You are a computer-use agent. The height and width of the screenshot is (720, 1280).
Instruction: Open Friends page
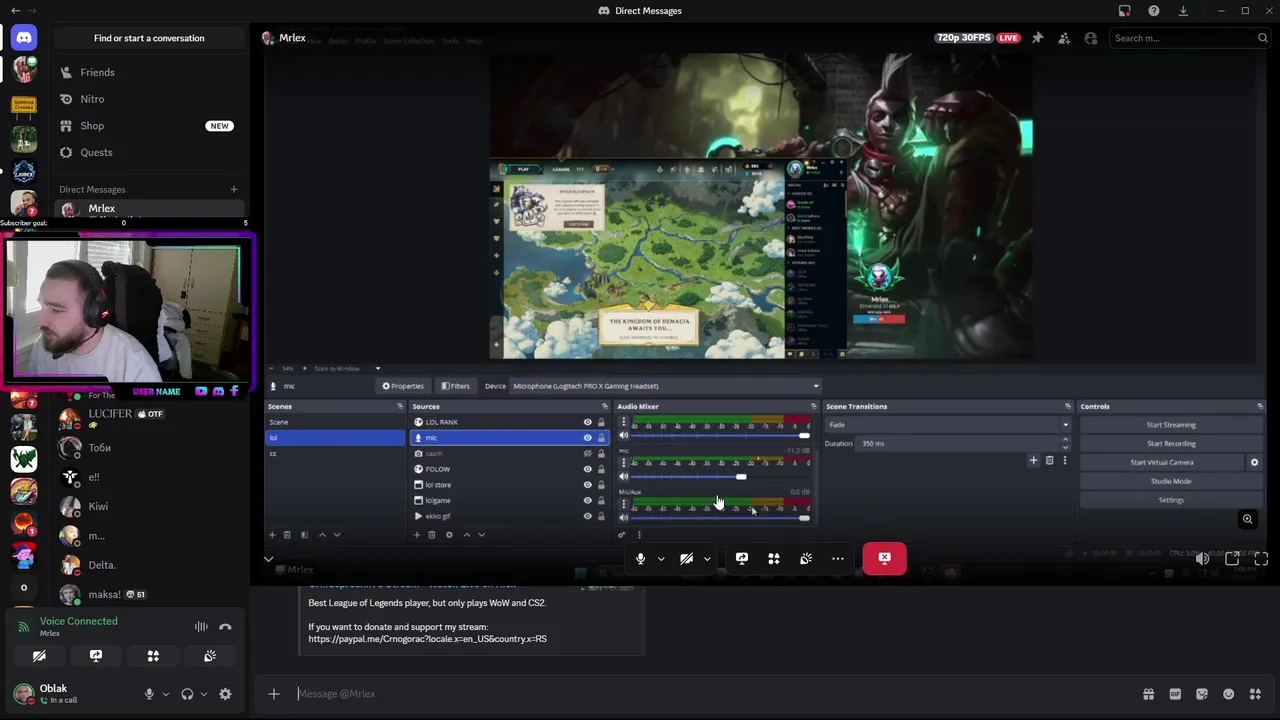tap(149, 72)
